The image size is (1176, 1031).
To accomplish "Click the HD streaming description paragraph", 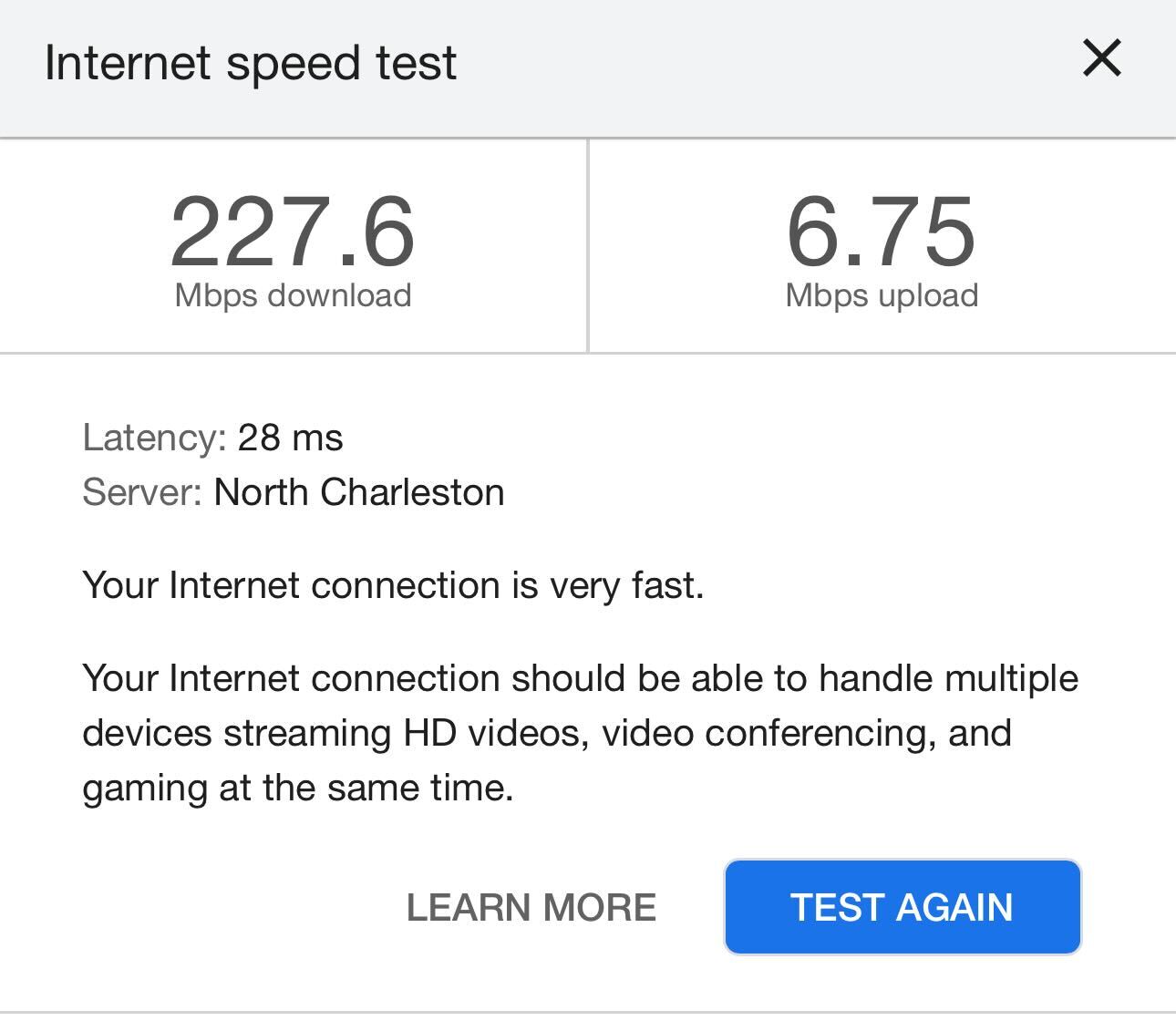I will coord(580,730).
